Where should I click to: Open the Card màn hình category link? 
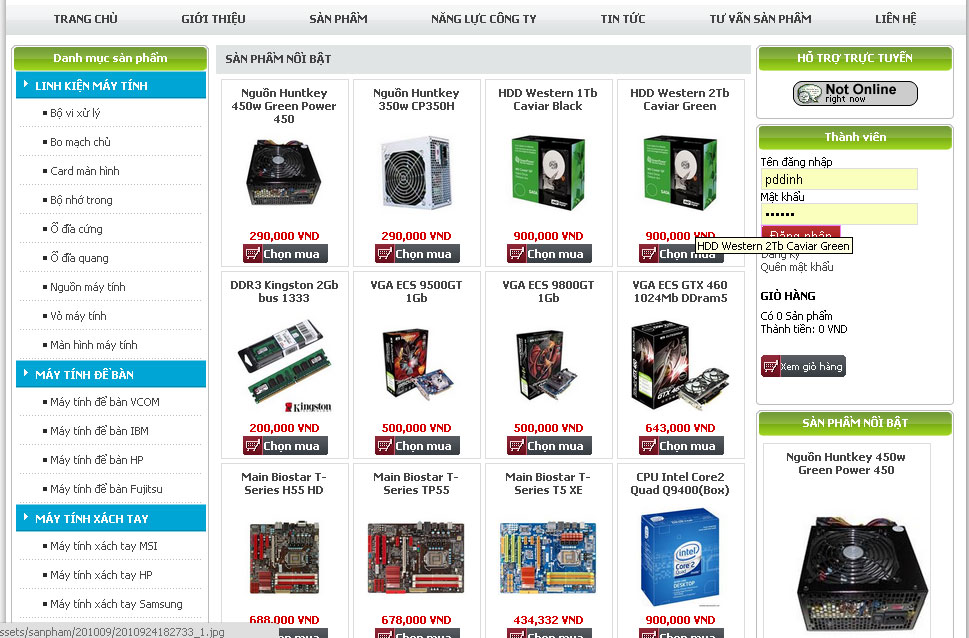[85, 171]
